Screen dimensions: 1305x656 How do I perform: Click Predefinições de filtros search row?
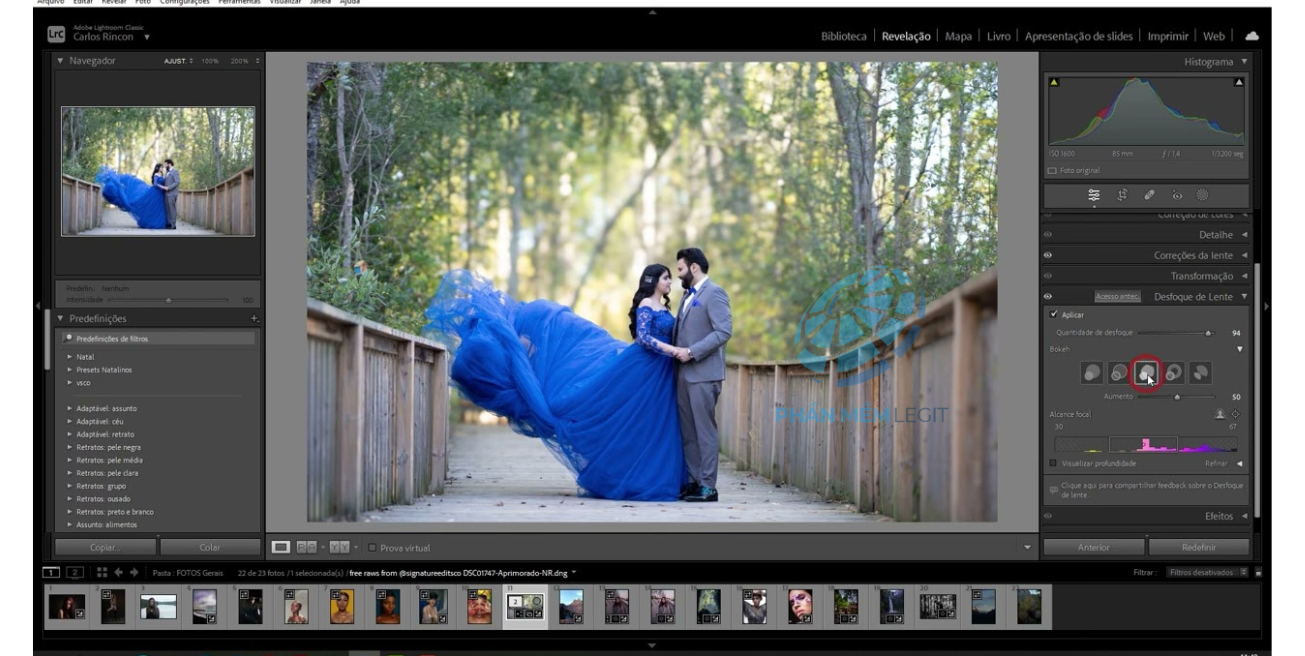coord(159,339)
